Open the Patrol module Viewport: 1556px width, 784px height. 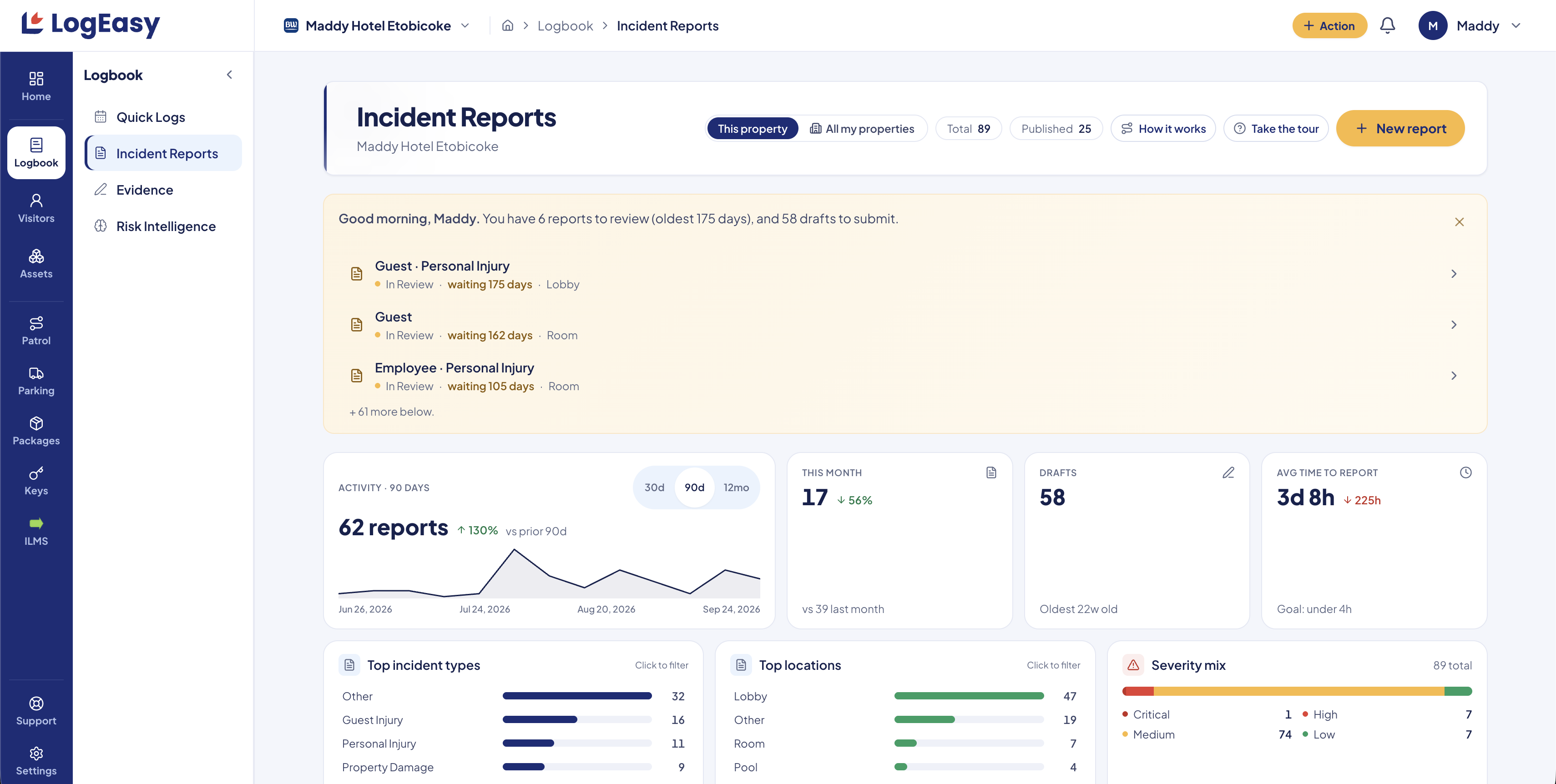(x=36, y=331)
